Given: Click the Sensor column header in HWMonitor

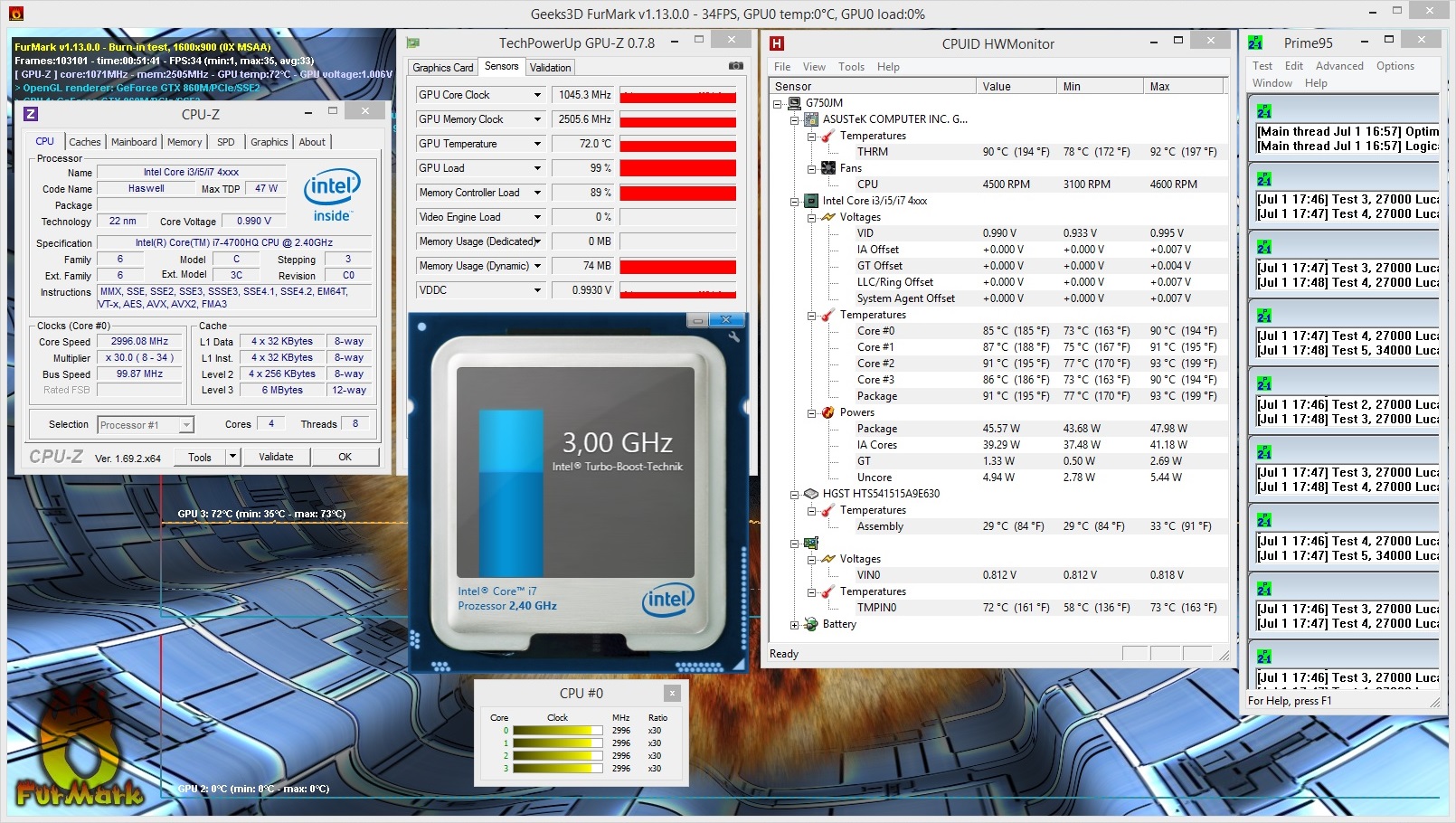Looking at the screenshot, I should 873,87.
